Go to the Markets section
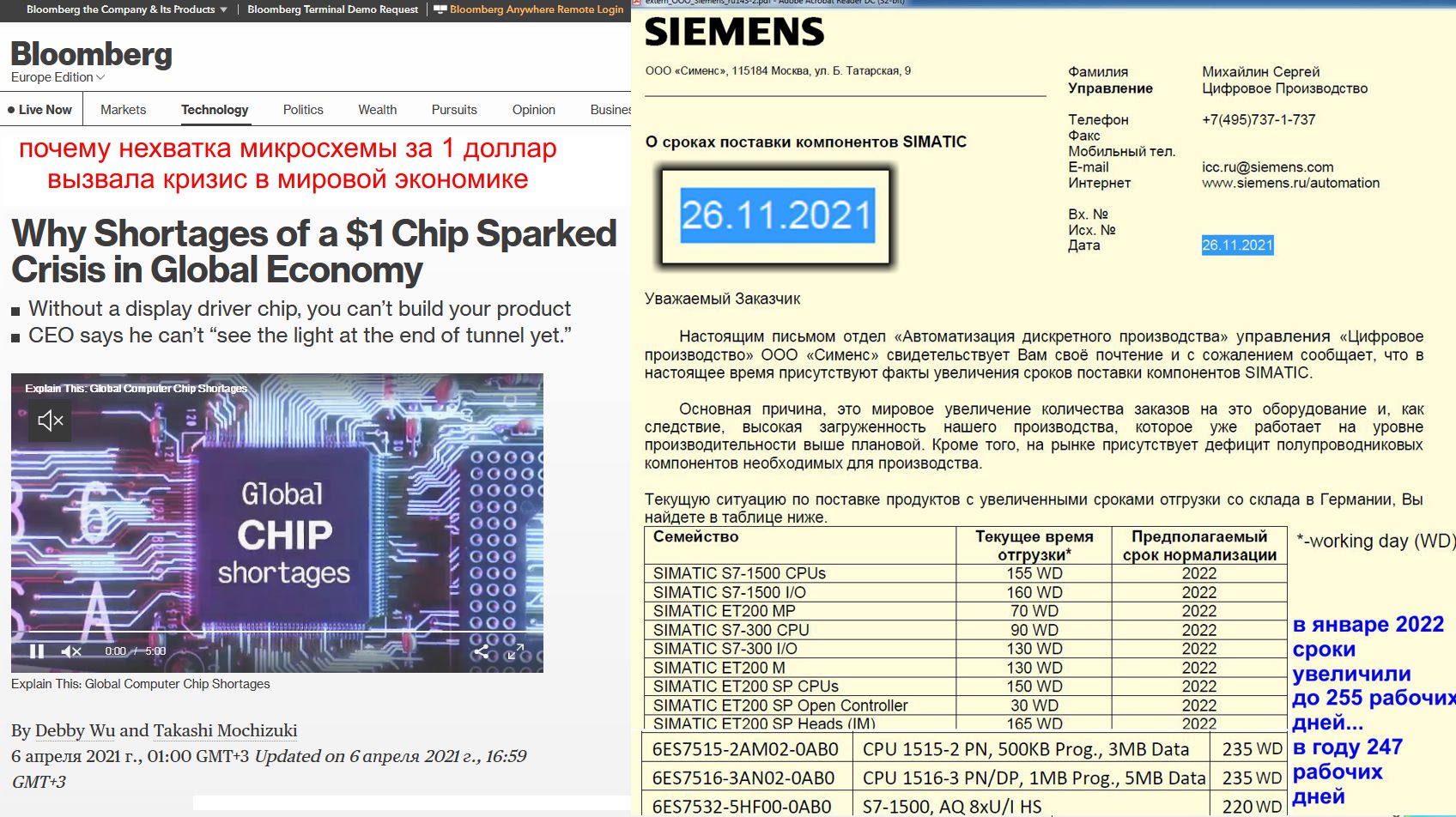The width and height of the screenshot is (1456, 817). point(123,110)
